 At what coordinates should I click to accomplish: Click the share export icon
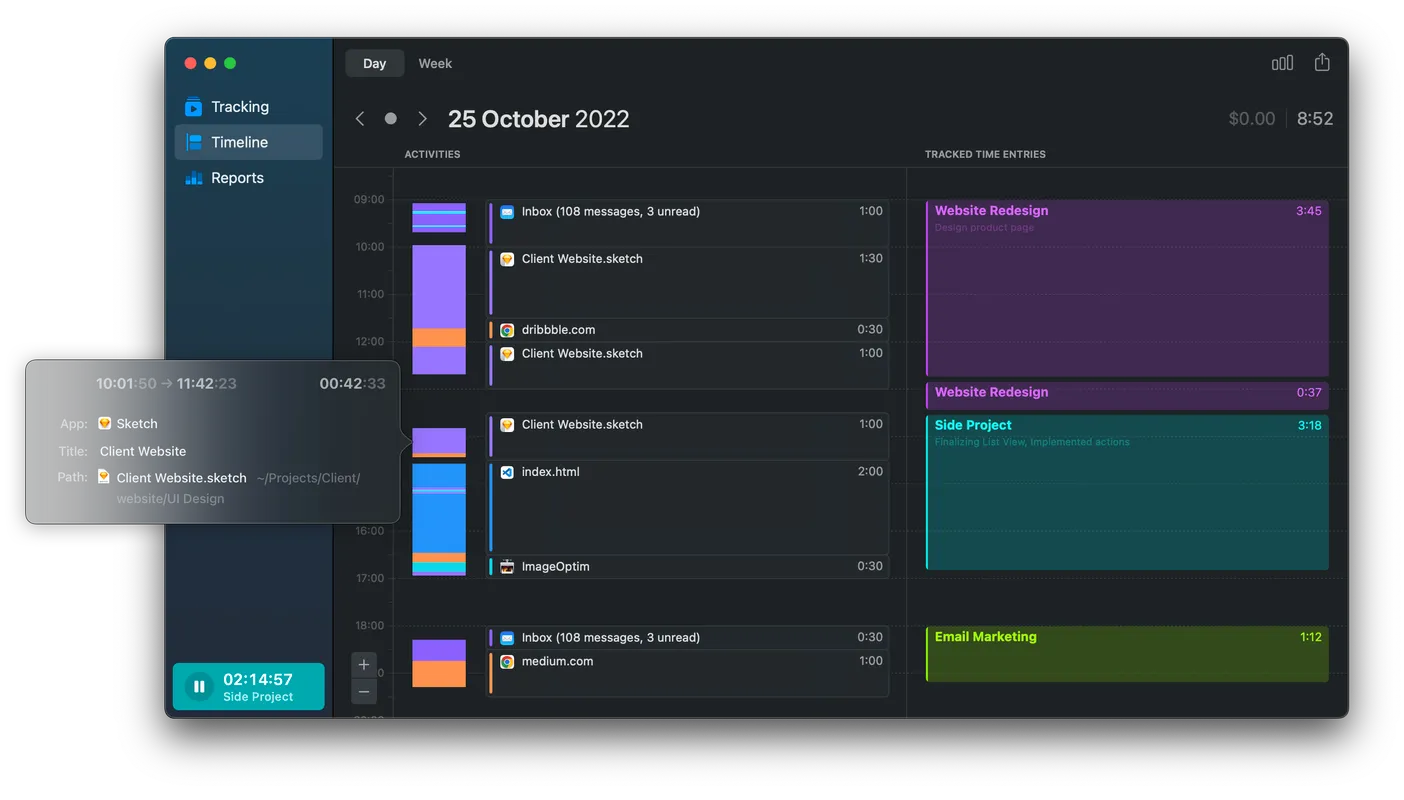pyautogui.click(x=1322, y=63)
